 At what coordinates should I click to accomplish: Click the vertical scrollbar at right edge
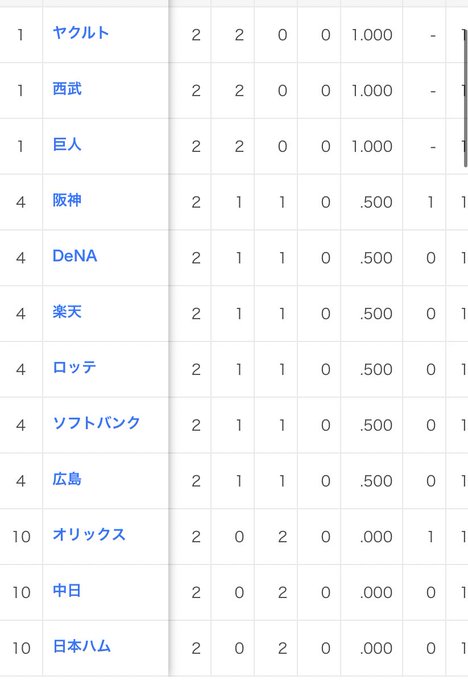point(465,98)
